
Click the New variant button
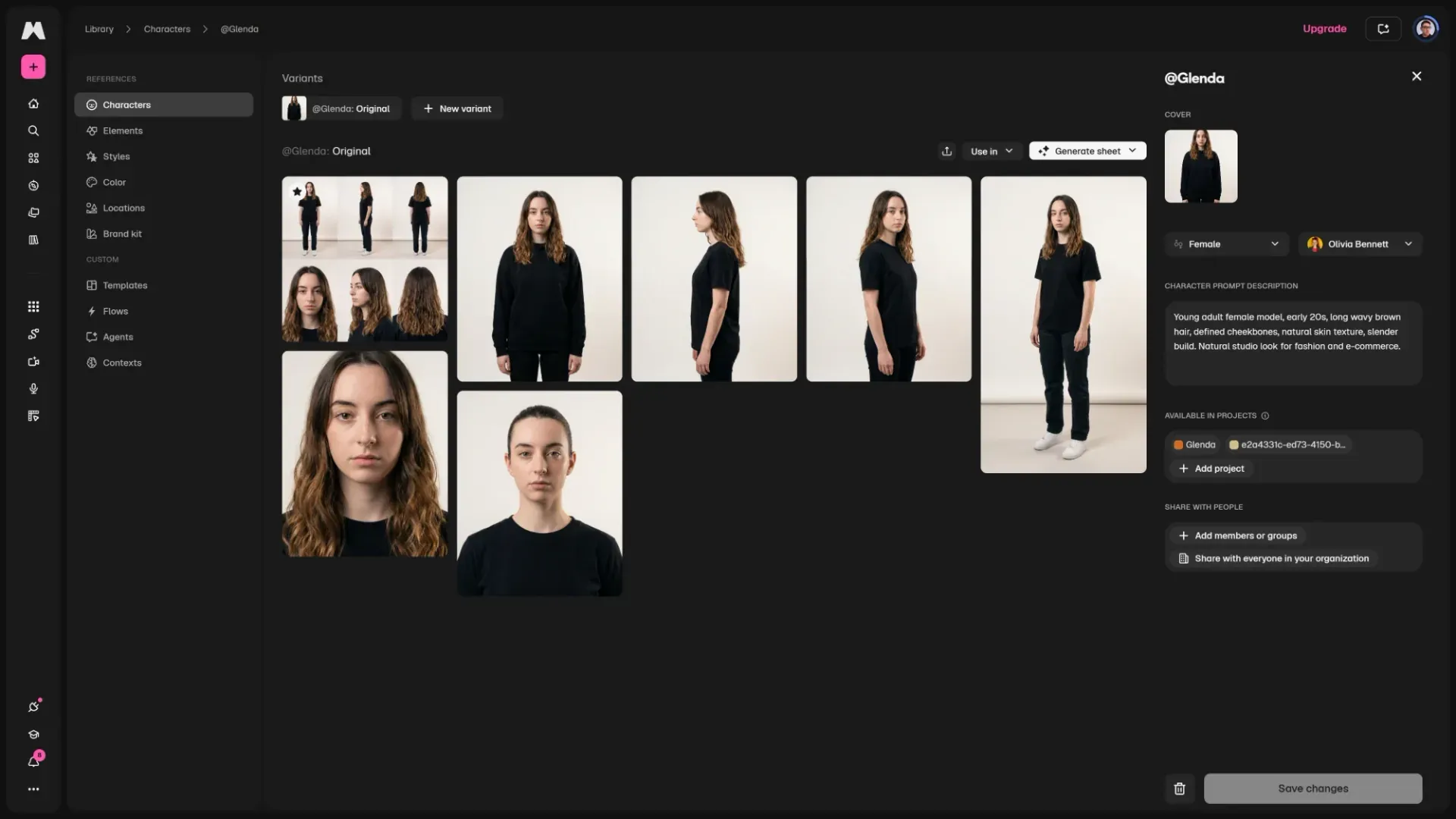point(457,108)
